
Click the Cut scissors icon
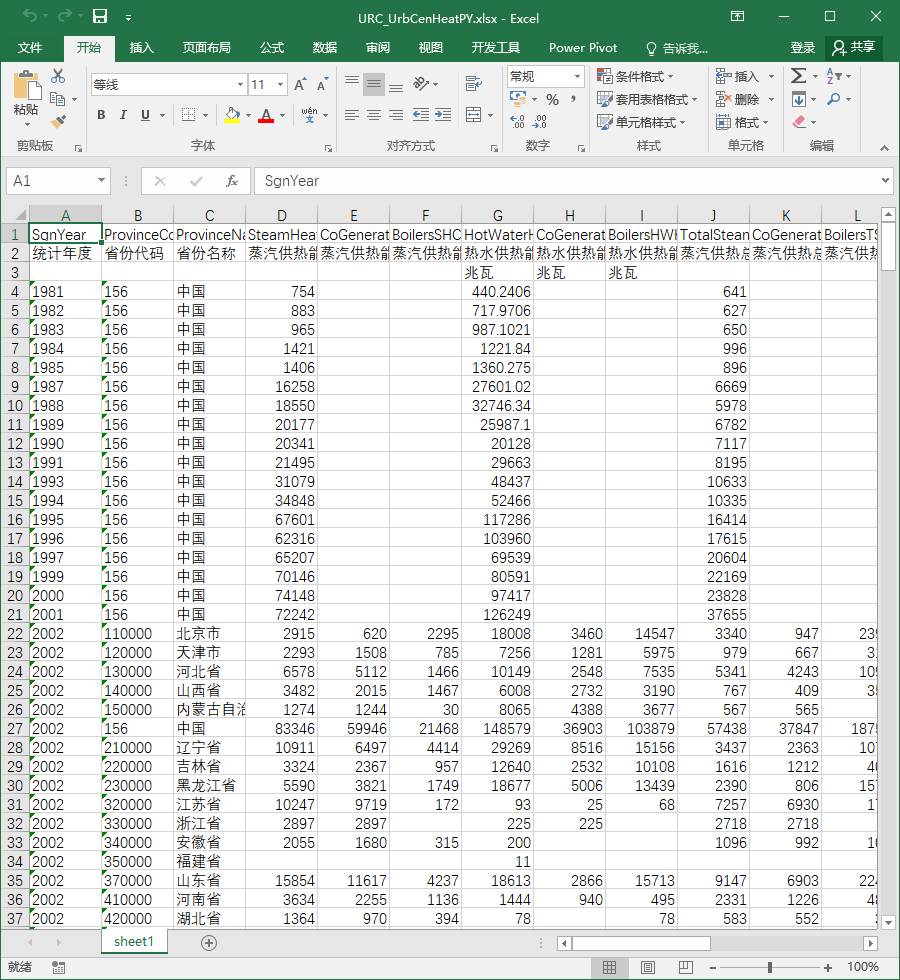coord(58,76)
